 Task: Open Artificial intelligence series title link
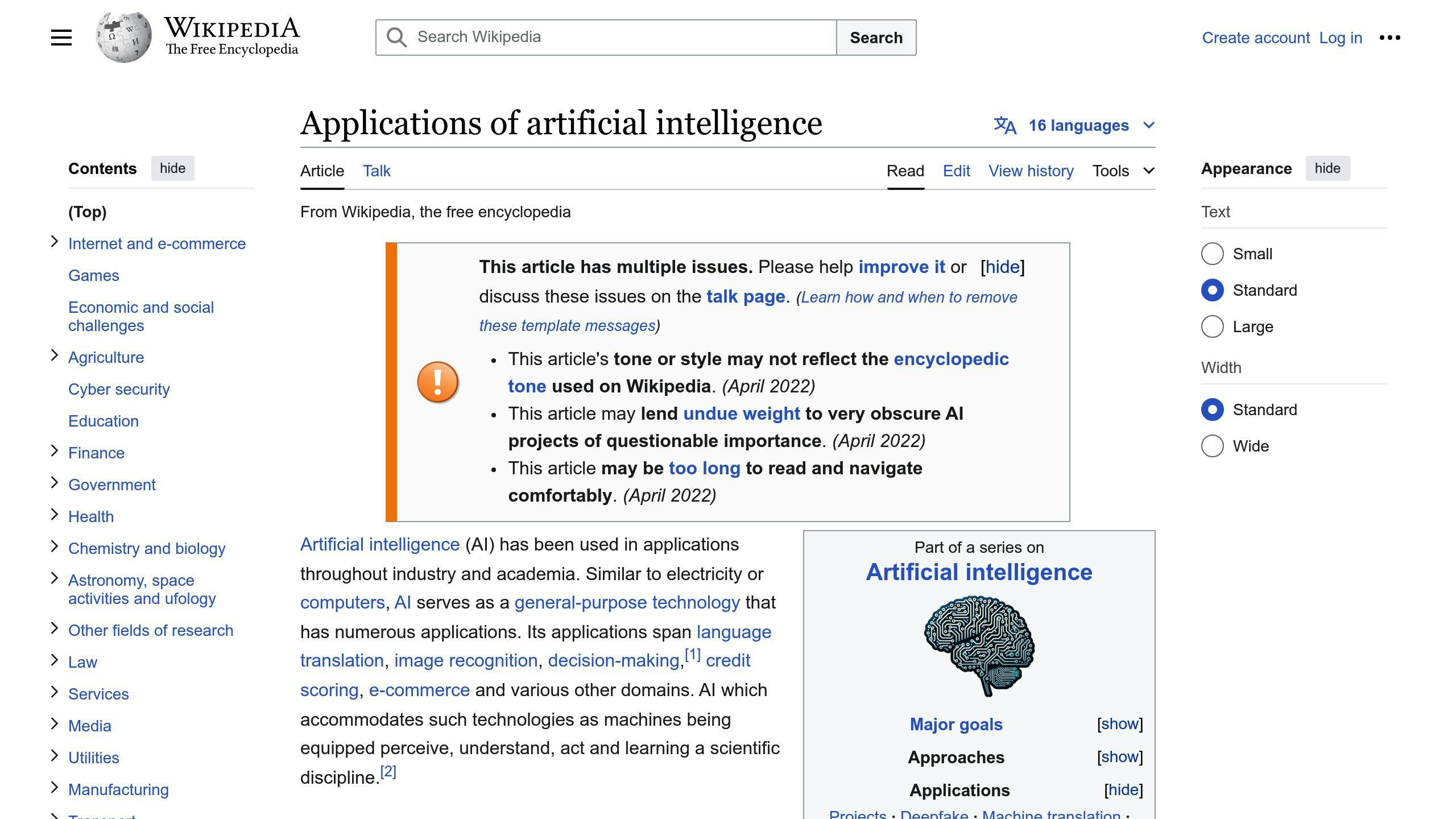(979, 572)
